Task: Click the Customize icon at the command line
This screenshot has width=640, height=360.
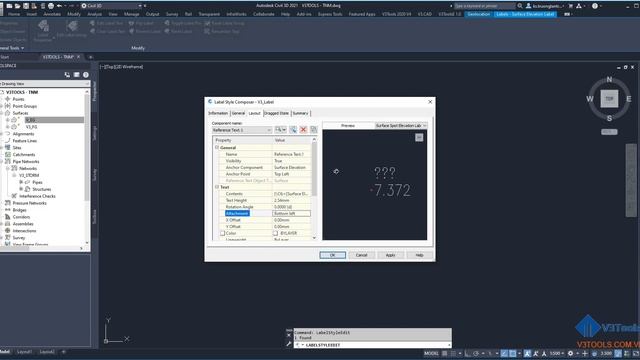Action: pyautogui.click(x=289, y=344)
